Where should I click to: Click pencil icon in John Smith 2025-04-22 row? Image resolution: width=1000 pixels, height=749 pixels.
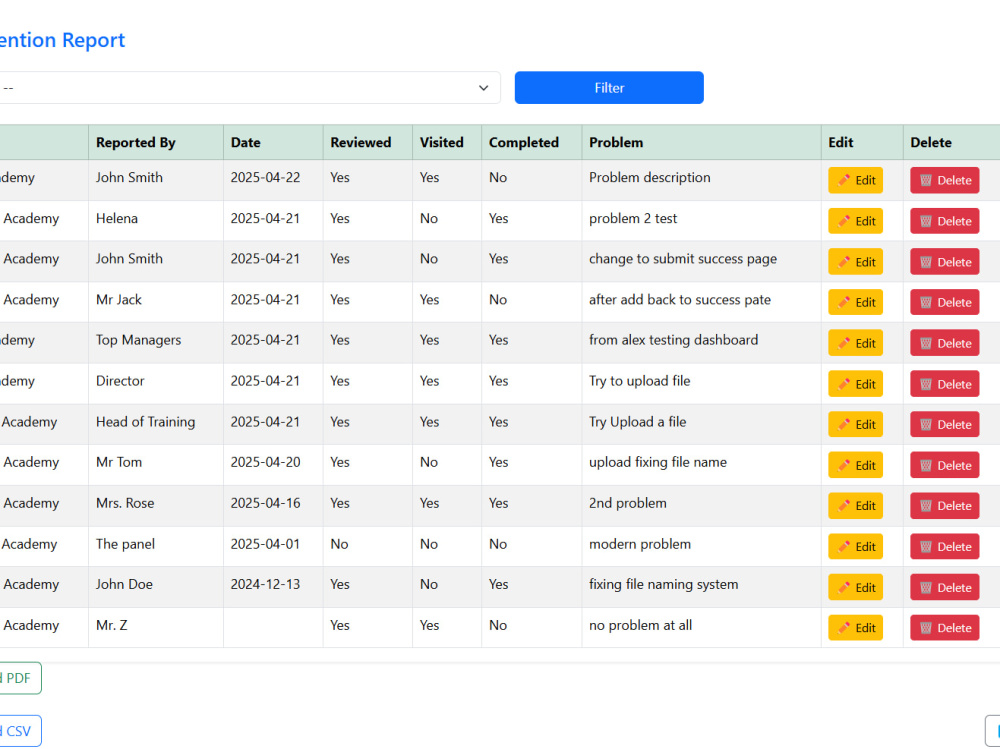coord(844,181)
